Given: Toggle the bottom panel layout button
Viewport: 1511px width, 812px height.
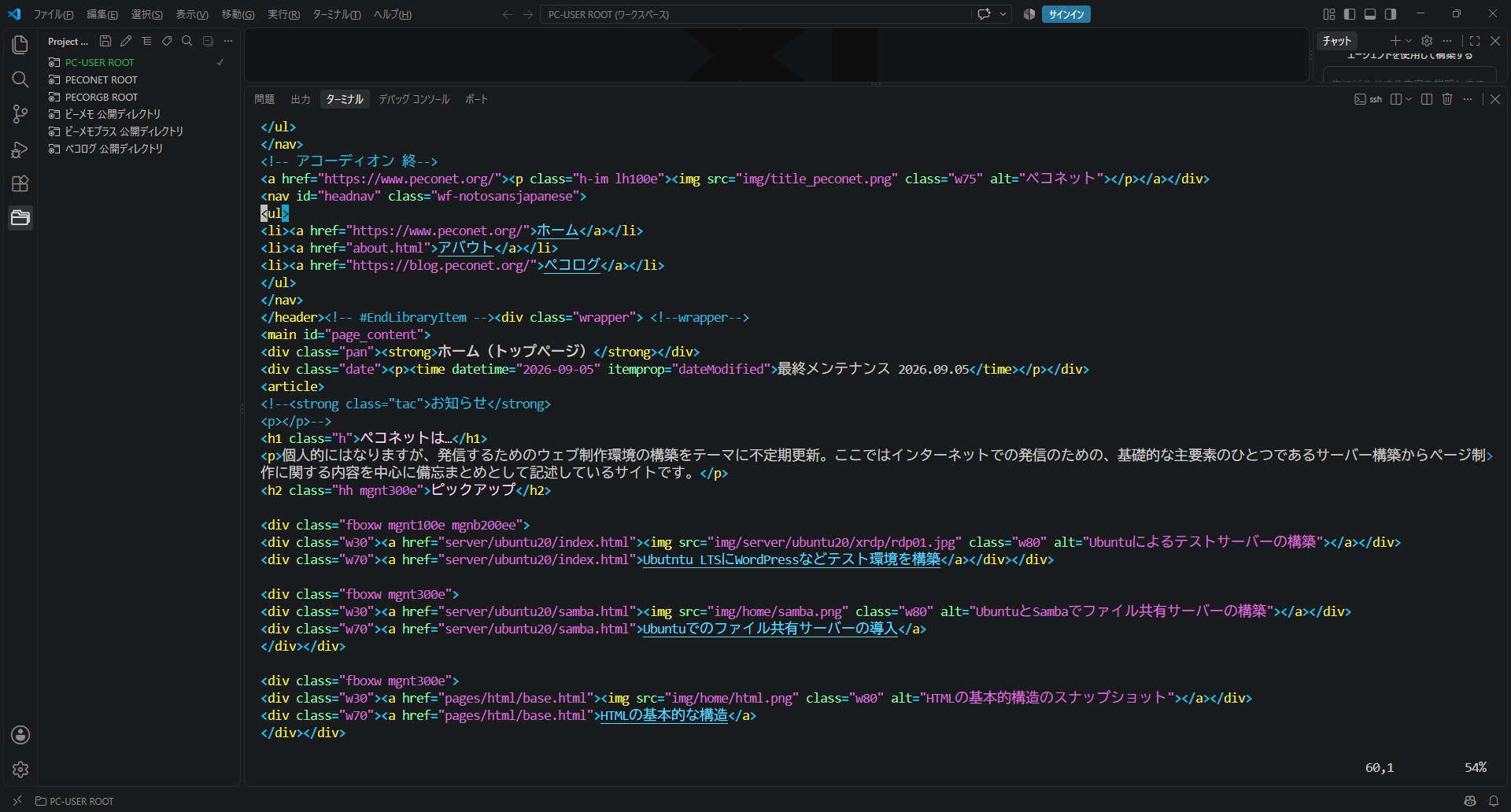Looking at the screenshot, I should click(1370, 14).
